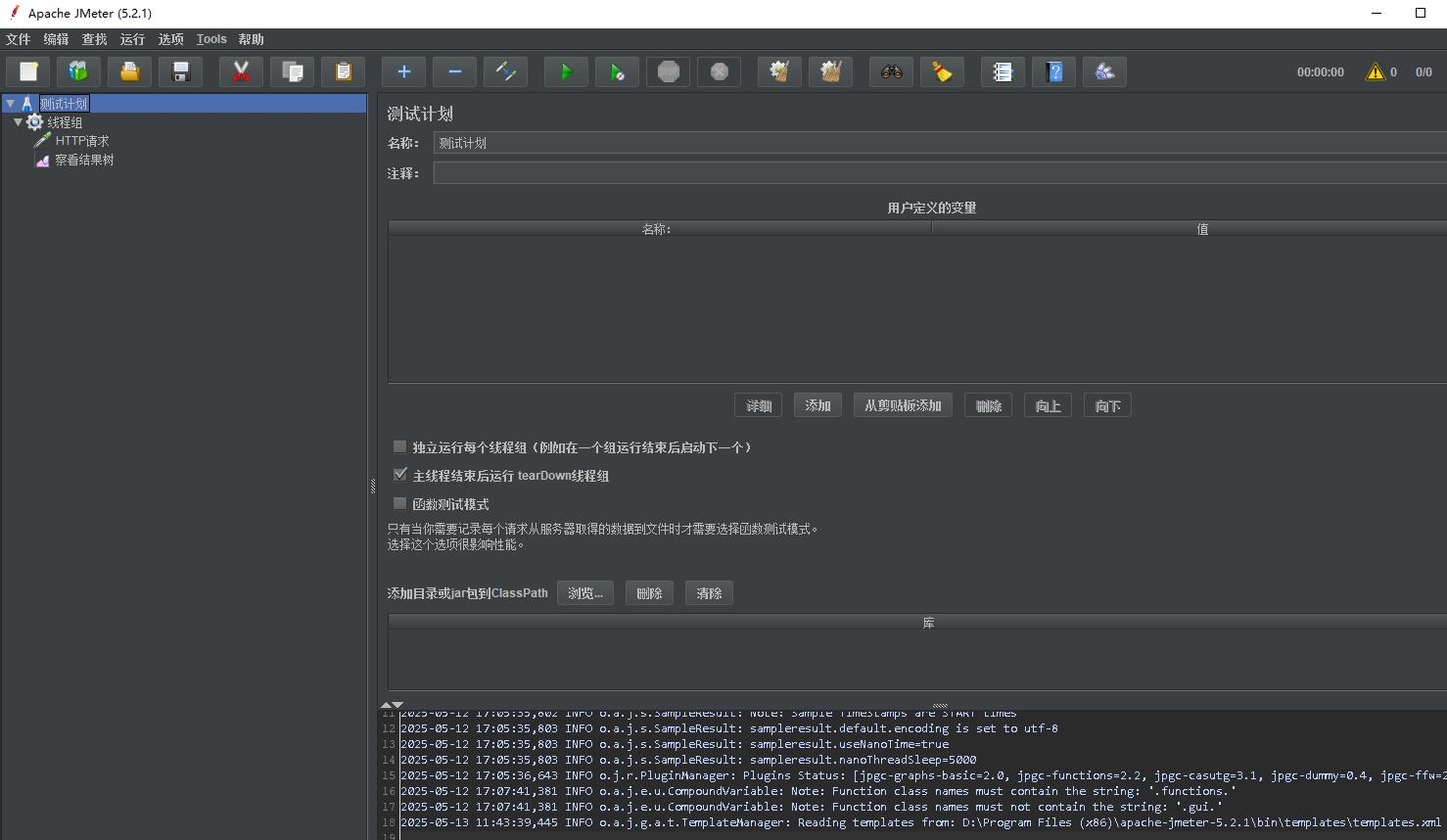
Task: Open the Function Helper list icon
Action: pyautogui.click(x=1003, y=71)
